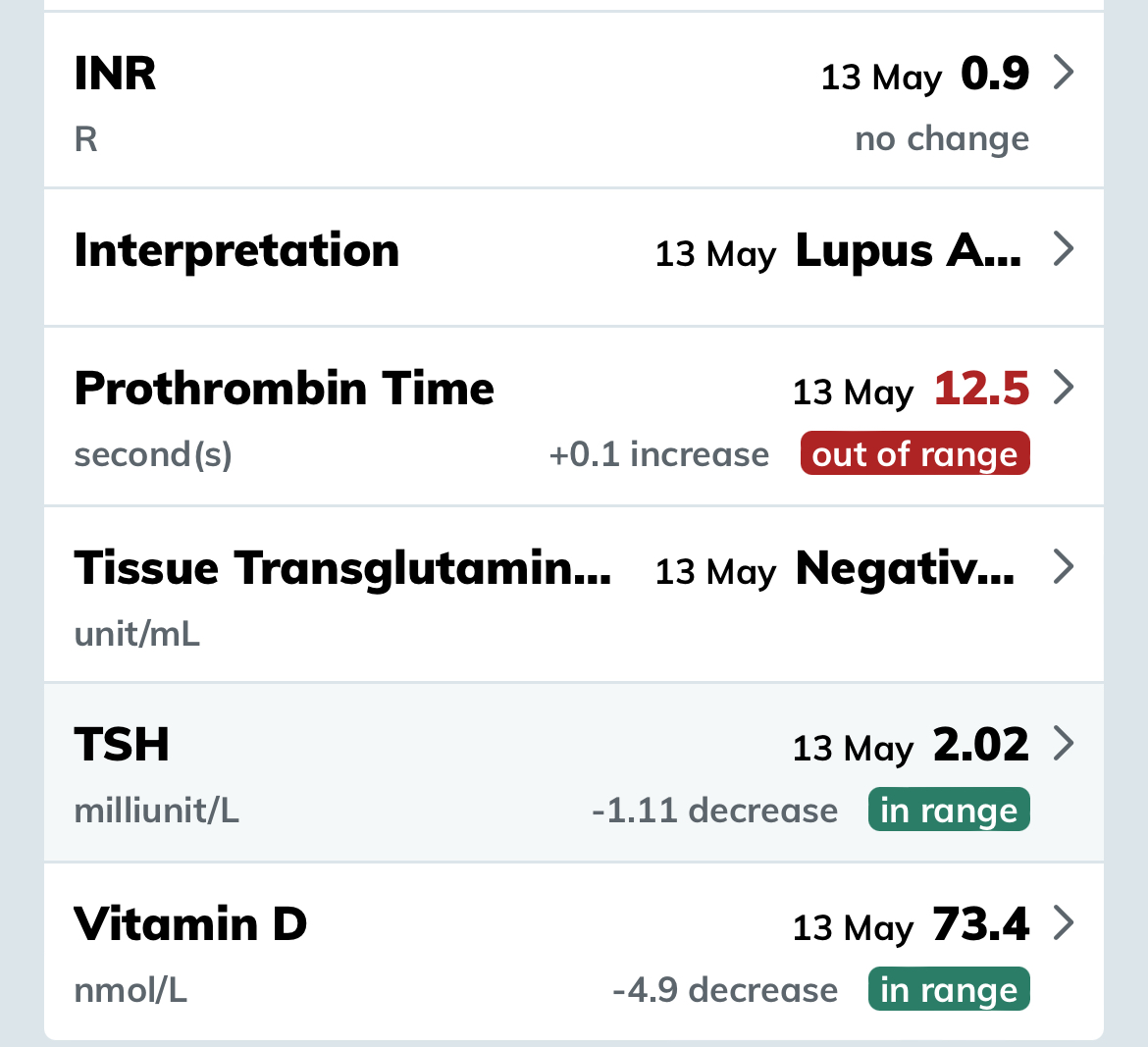Open Prothrombin Time details chevron

[1064, 388]
